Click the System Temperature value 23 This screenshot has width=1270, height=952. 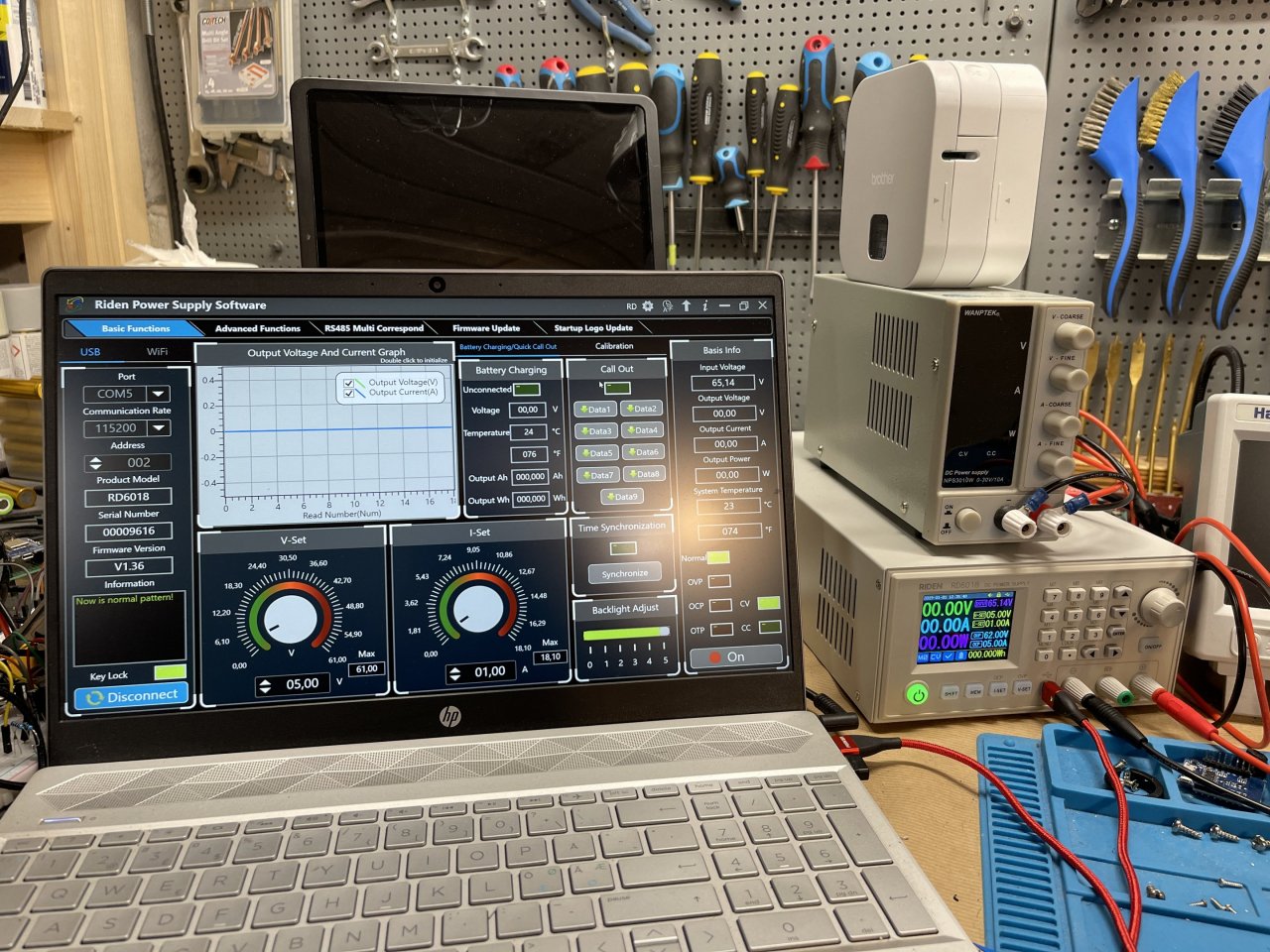point(728,506)
